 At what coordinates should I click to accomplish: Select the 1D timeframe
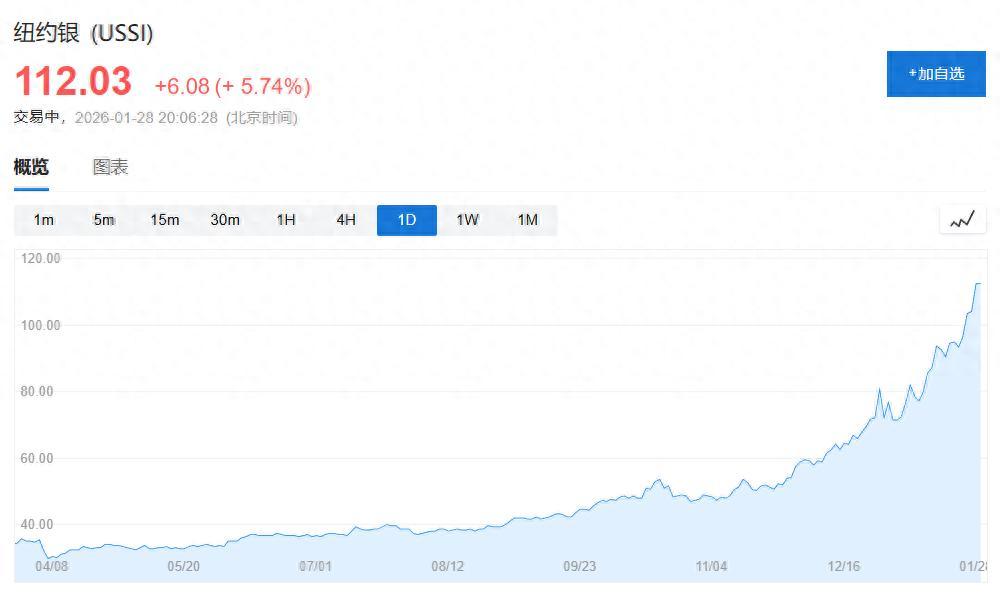(406, 220)
